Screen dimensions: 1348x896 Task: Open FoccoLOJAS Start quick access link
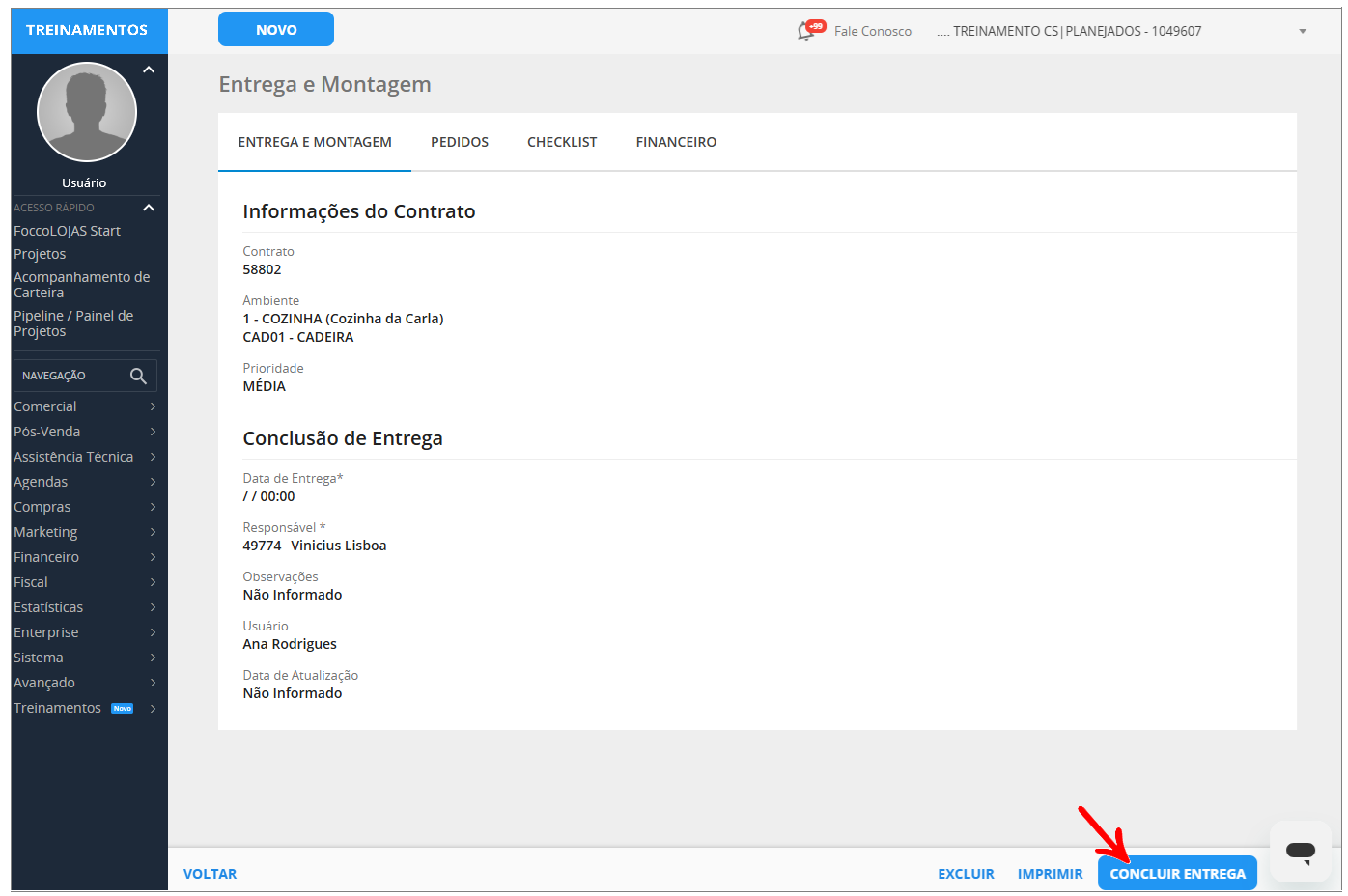point(67,231)
